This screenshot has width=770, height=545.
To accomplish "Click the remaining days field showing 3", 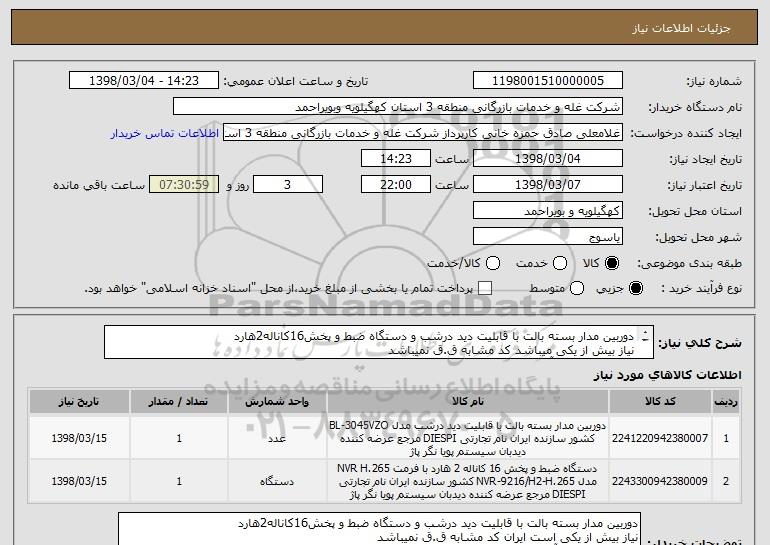I will [288, 185].
